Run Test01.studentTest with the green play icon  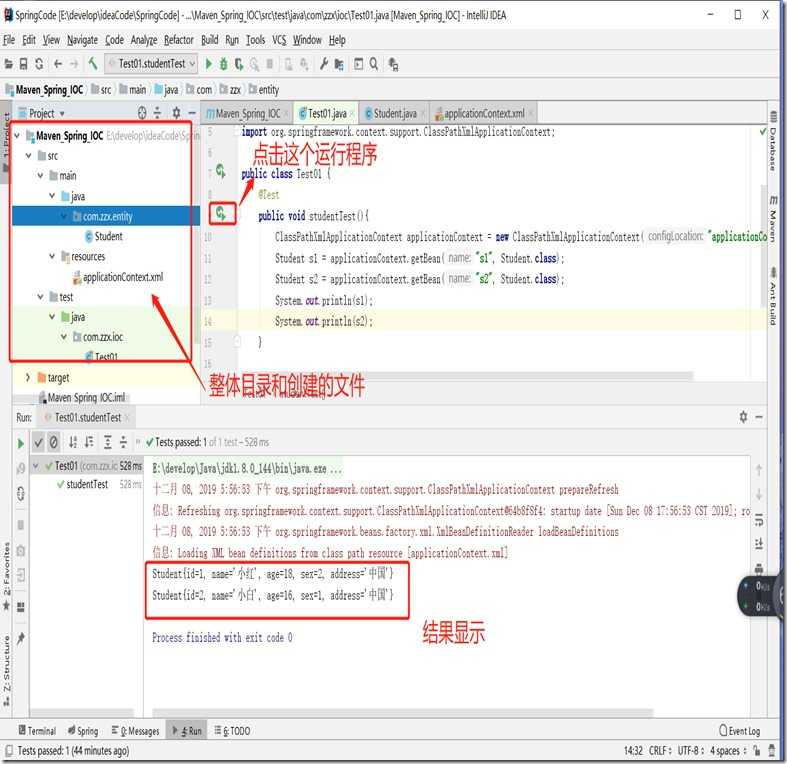[x=209, y=64]
